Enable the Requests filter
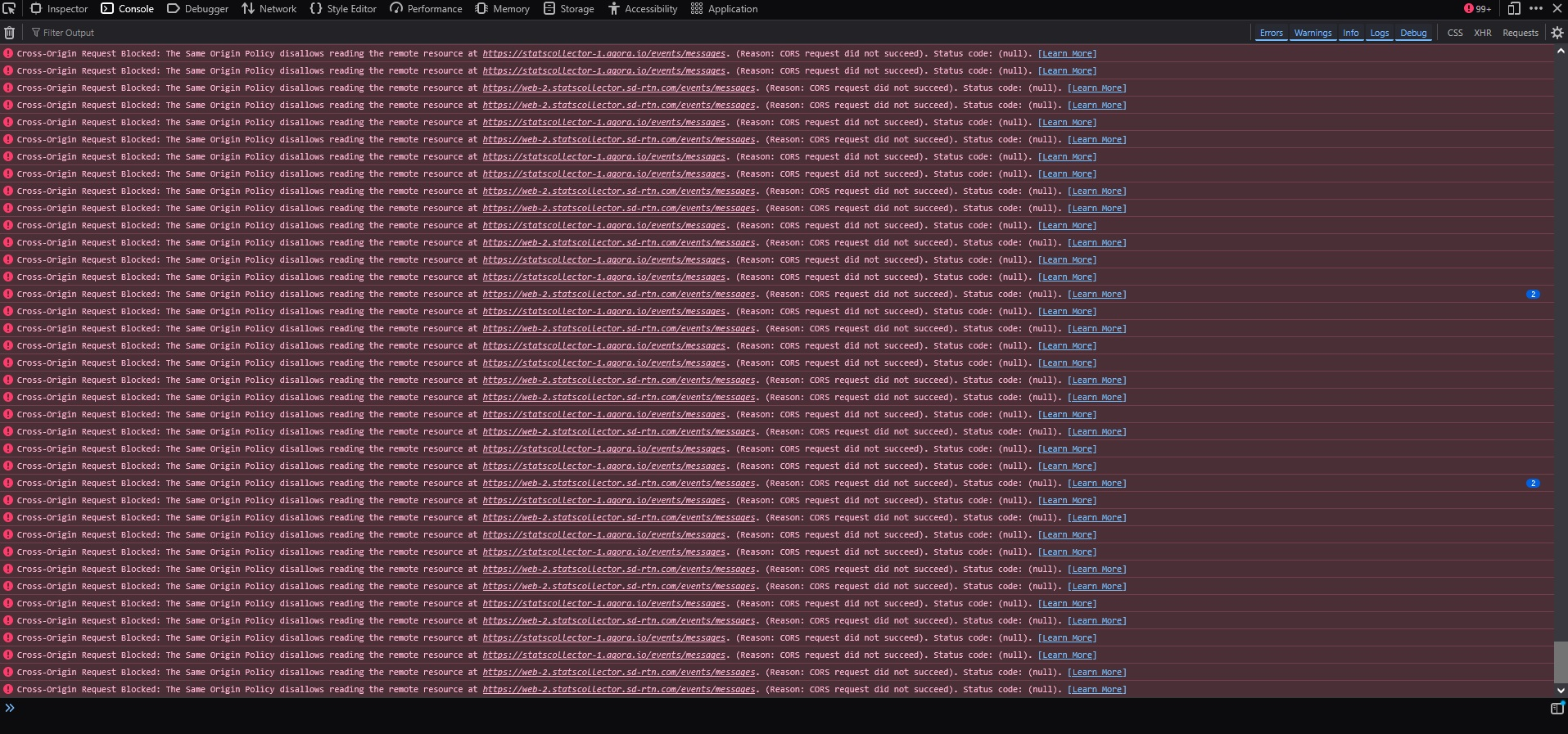Image resolution: width=1568 pixels, height=734 pixels. [x=1521, y=33]
